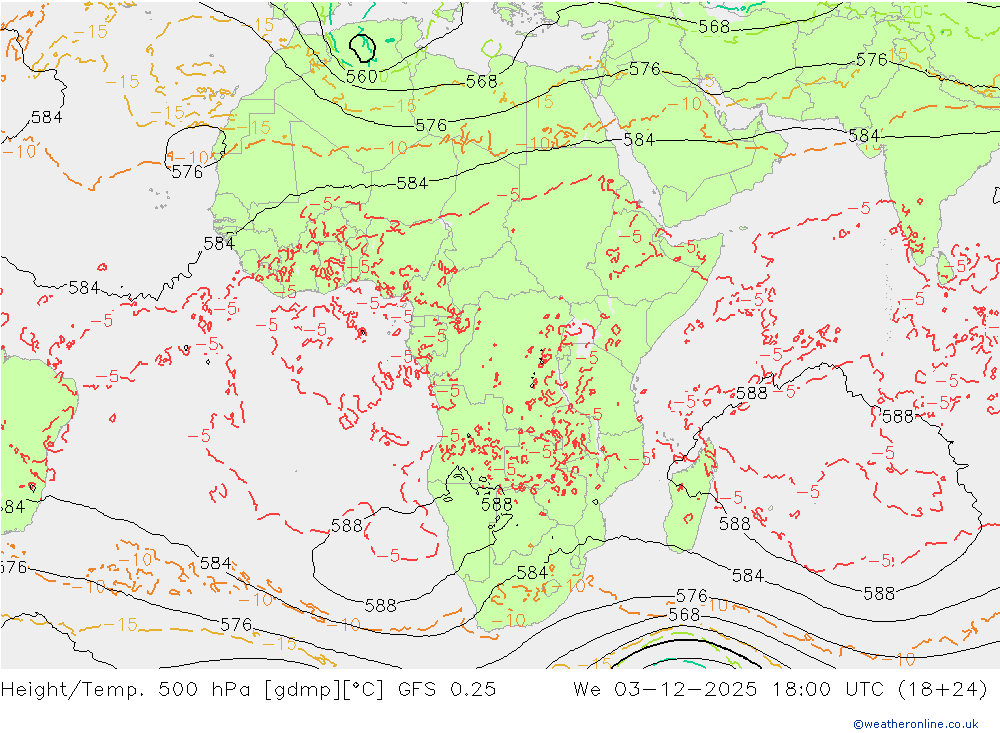The height and width of the screenshot is (733, 1000).
Task: Click the '18:00 UTC (18+24)' forecast time
Action: click(x=879, y=689)
